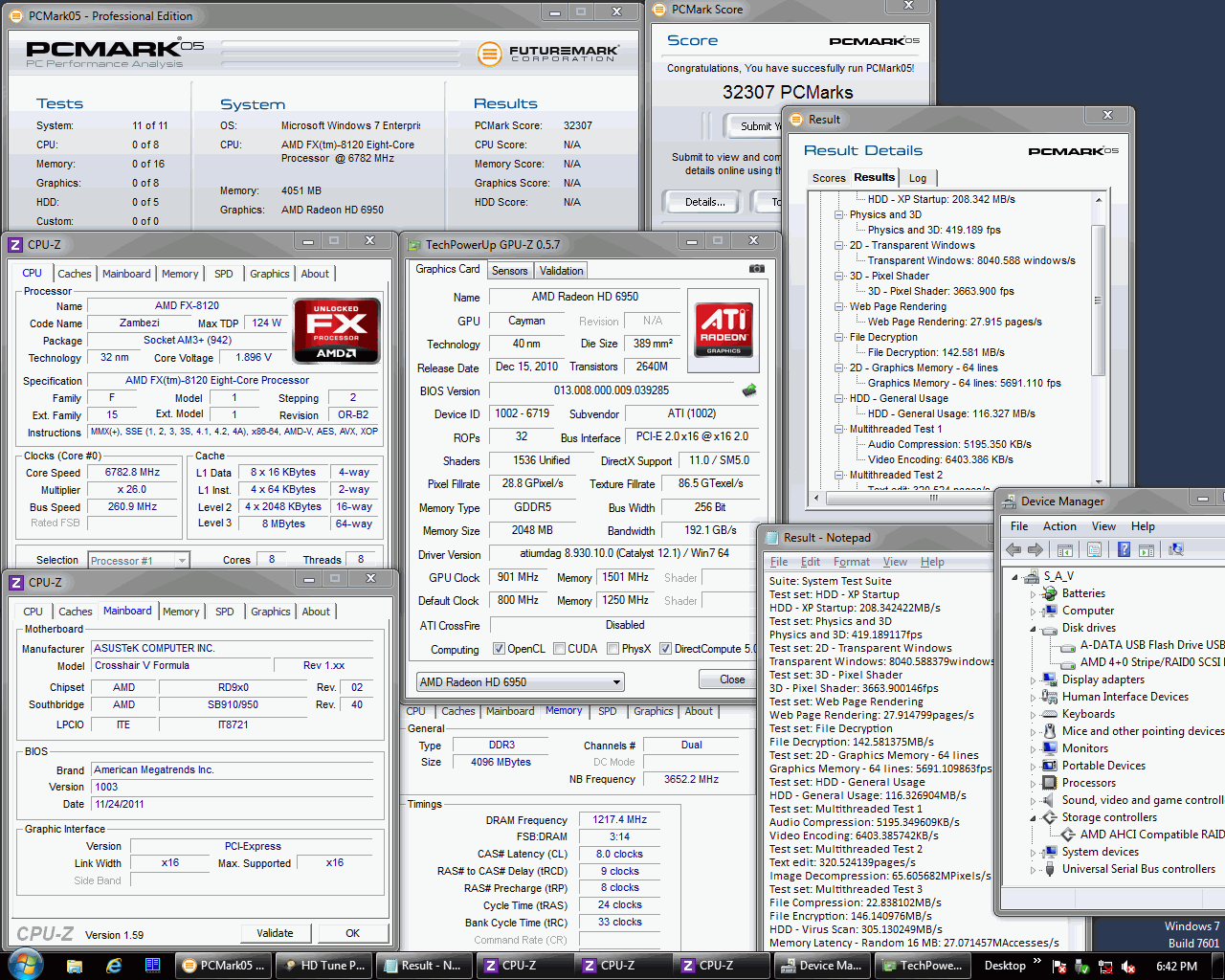This screenshot has height=980, width=1225.
Task: Click the GPU Clock 901 MHz field
Action: pos(518,577)
